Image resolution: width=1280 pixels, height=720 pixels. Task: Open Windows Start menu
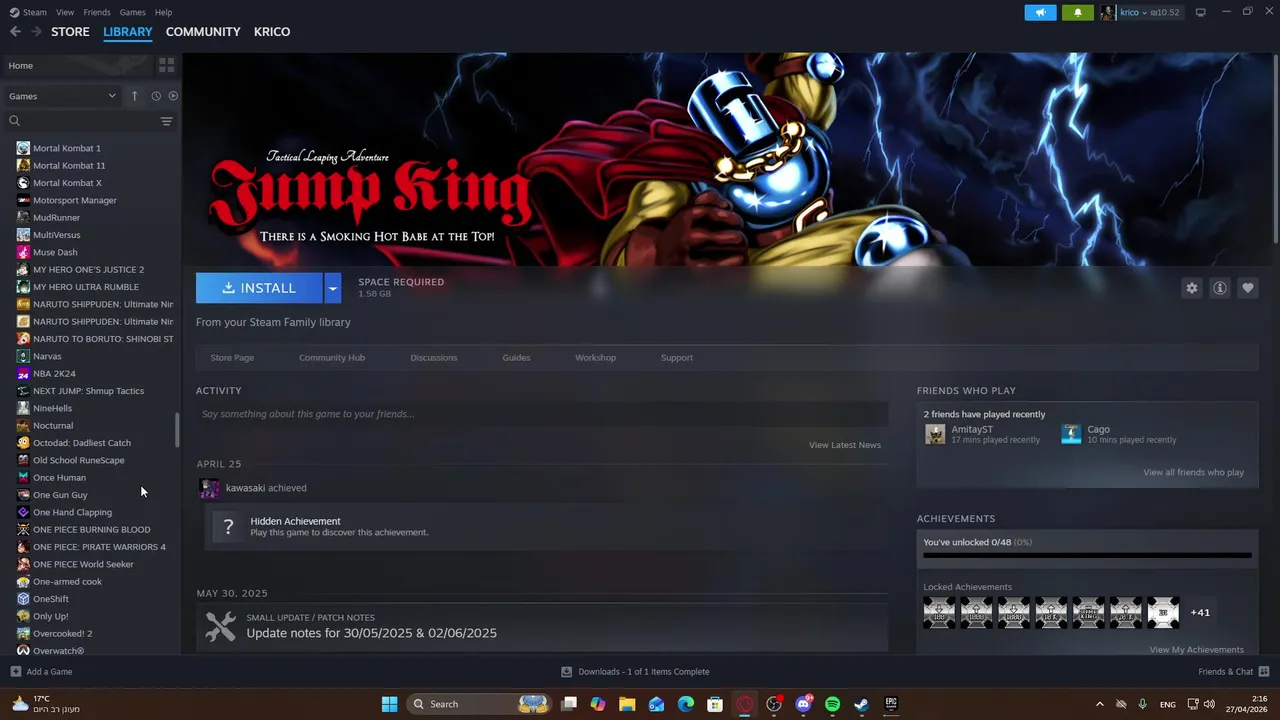click(389, 704)
